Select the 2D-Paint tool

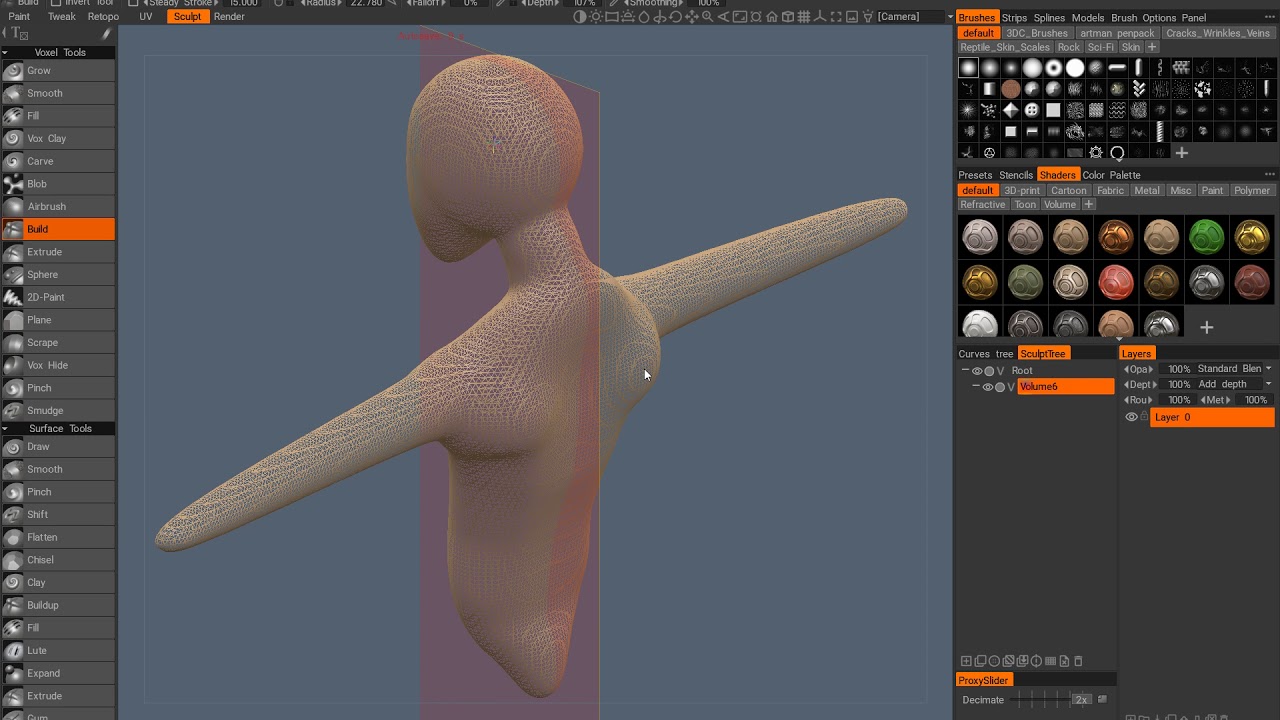pyautogui.click(x=58, y=297)
